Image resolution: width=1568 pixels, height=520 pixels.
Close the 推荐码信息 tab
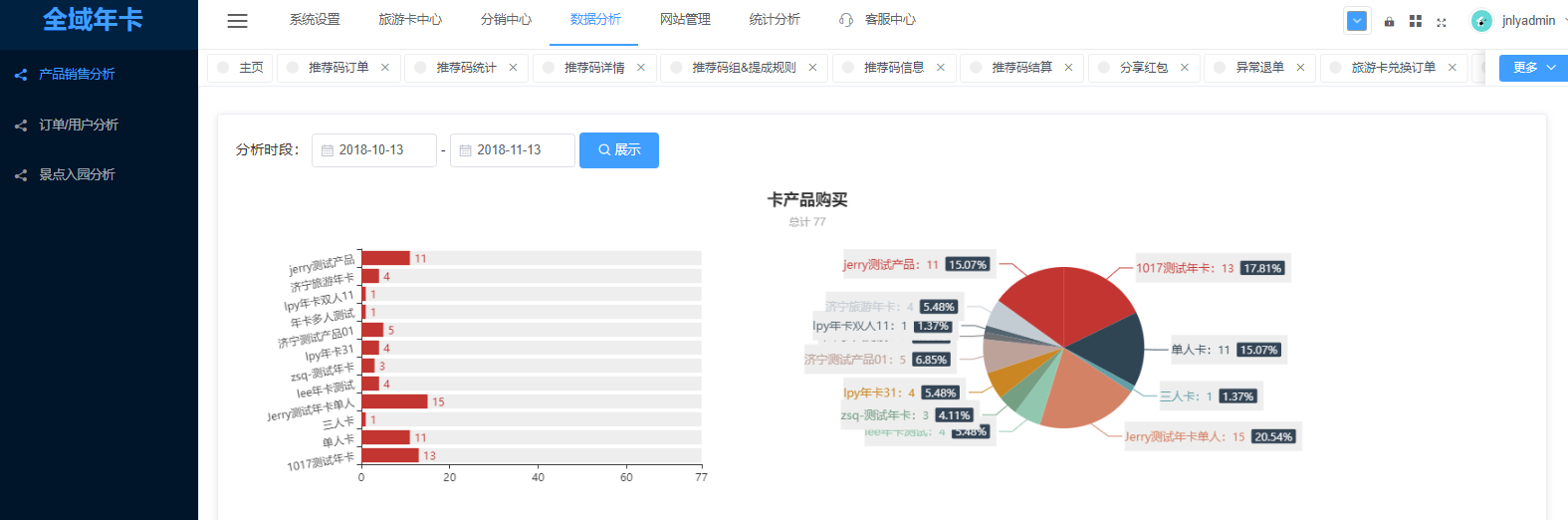(x=941, y=68)
